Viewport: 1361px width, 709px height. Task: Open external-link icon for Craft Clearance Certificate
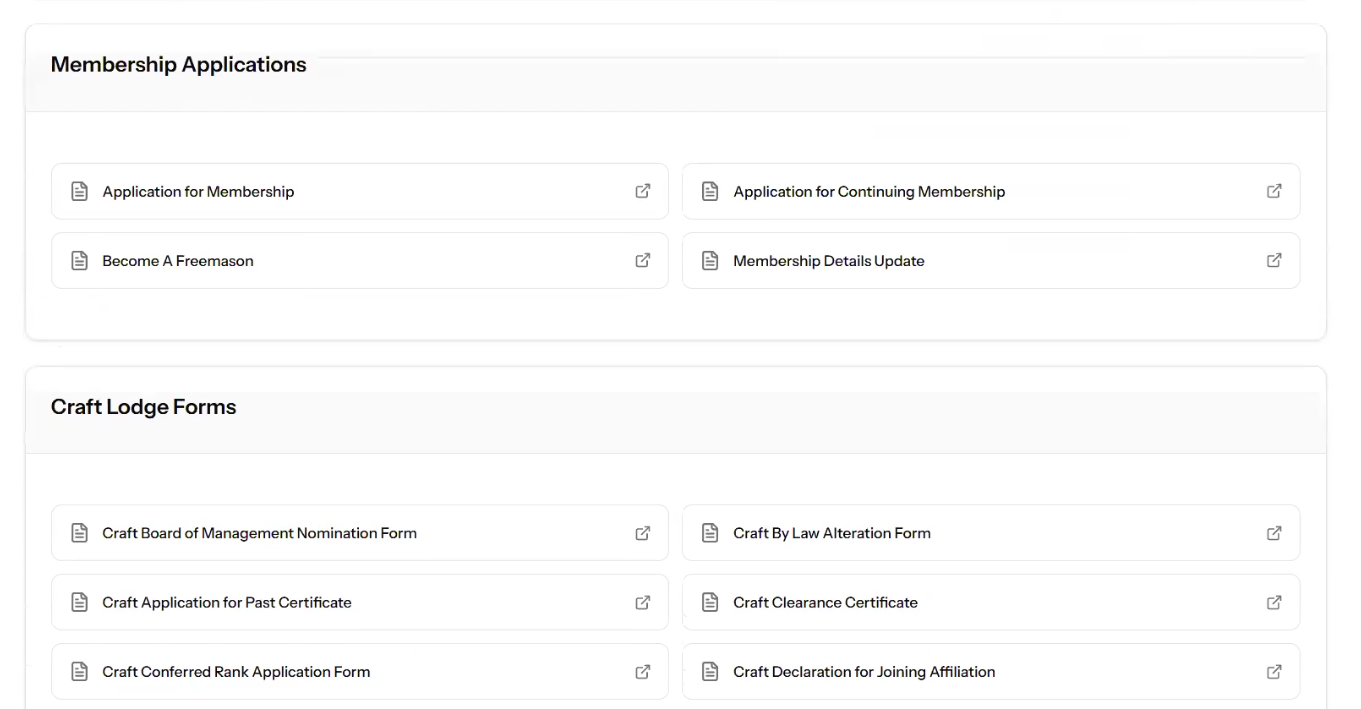pyautogui.click(x=1274, y=602)
